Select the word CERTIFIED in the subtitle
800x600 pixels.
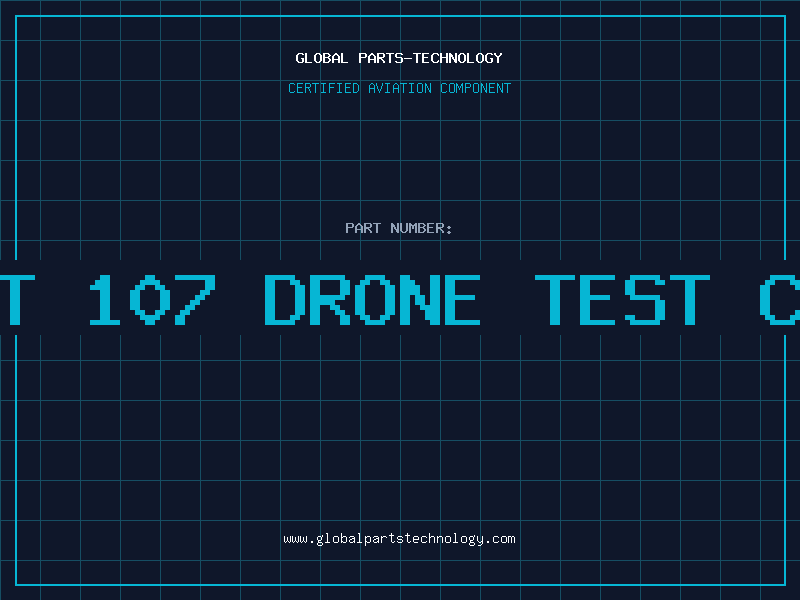click(x=324, y=88)
